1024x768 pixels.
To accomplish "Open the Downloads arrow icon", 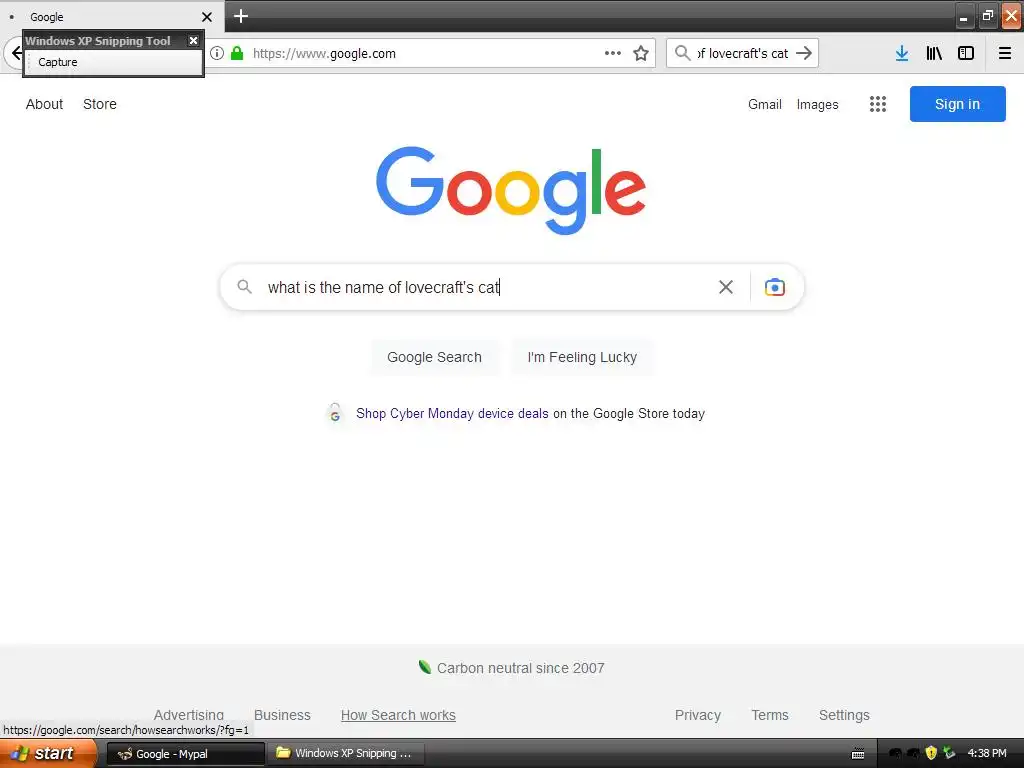I will tap(902, 53).
